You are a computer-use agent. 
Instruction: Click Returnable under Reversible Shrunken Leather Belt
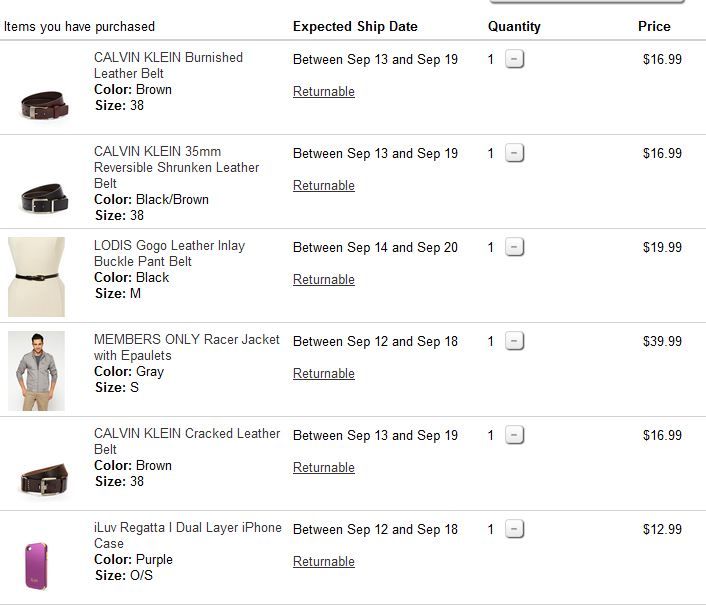click(323, 186)
